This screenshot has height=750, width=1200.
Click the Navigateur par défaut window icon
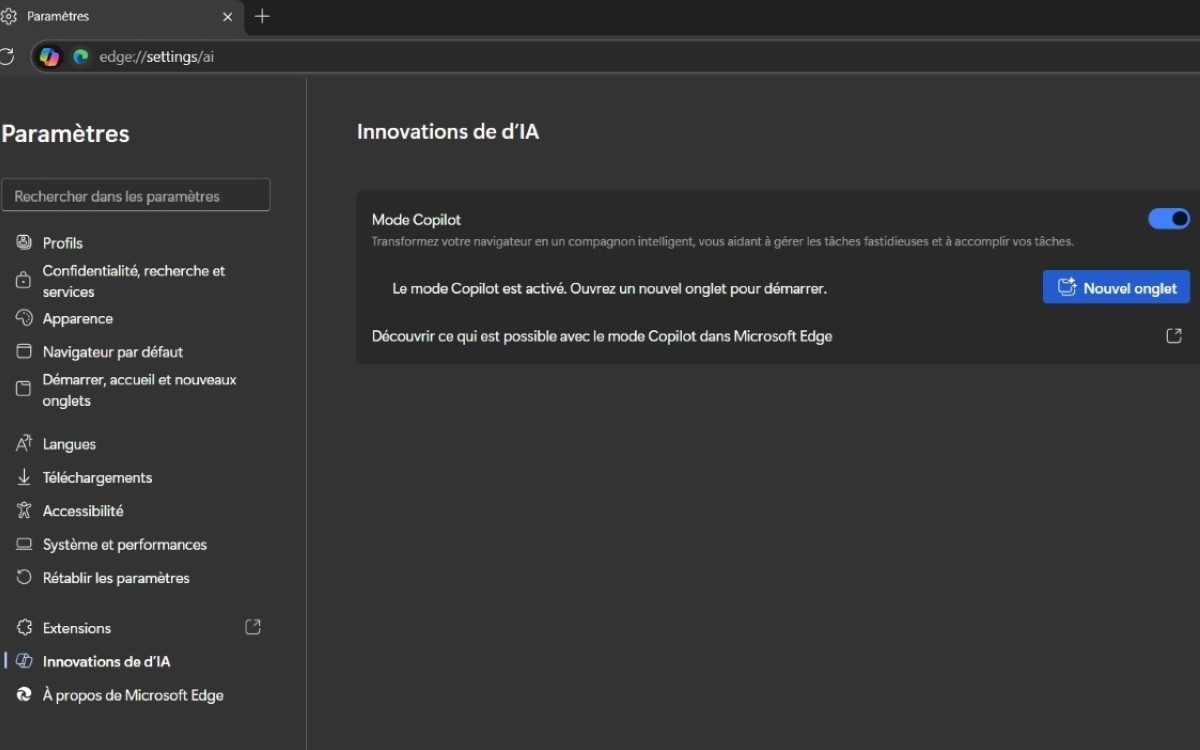pos(24,352)
